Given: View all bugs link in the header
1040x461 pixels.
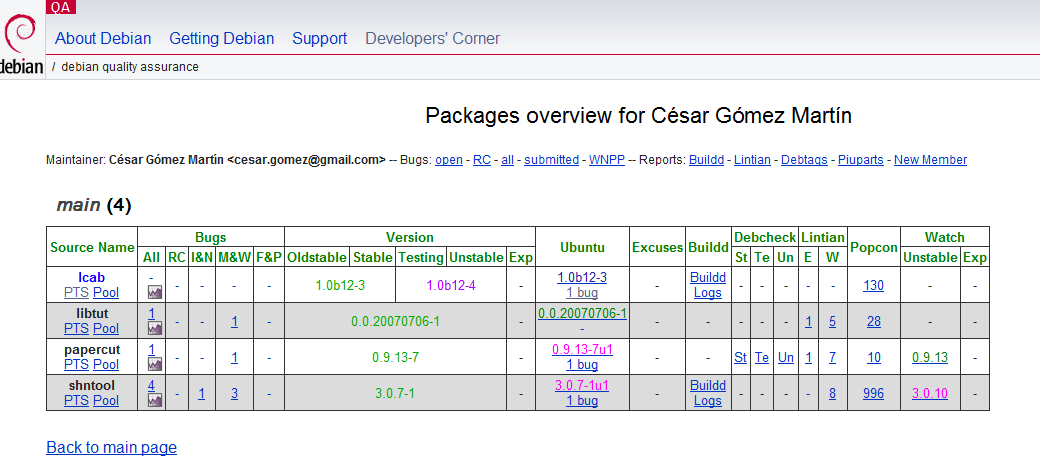Looking at the screenshot, I should [x=507, y=160].
